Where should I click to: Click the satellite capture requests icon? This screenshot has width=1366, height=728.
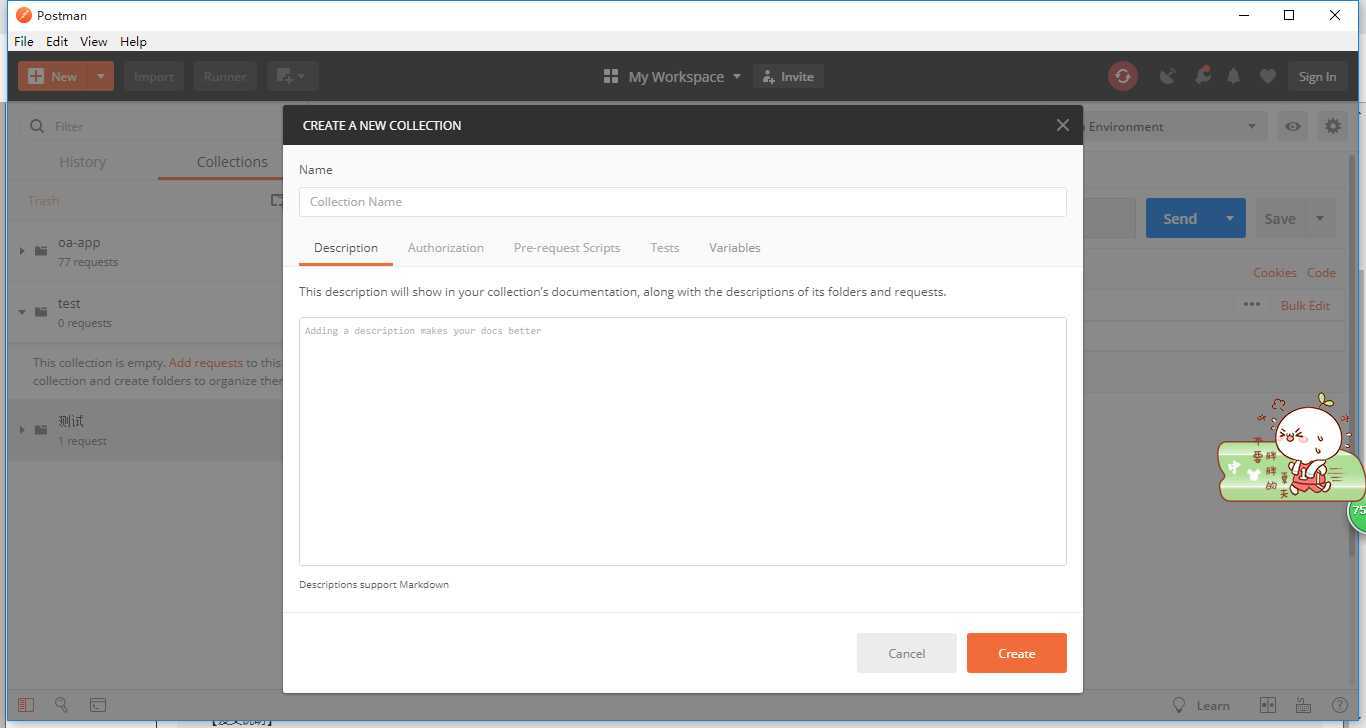click(x=1167, y=76)
